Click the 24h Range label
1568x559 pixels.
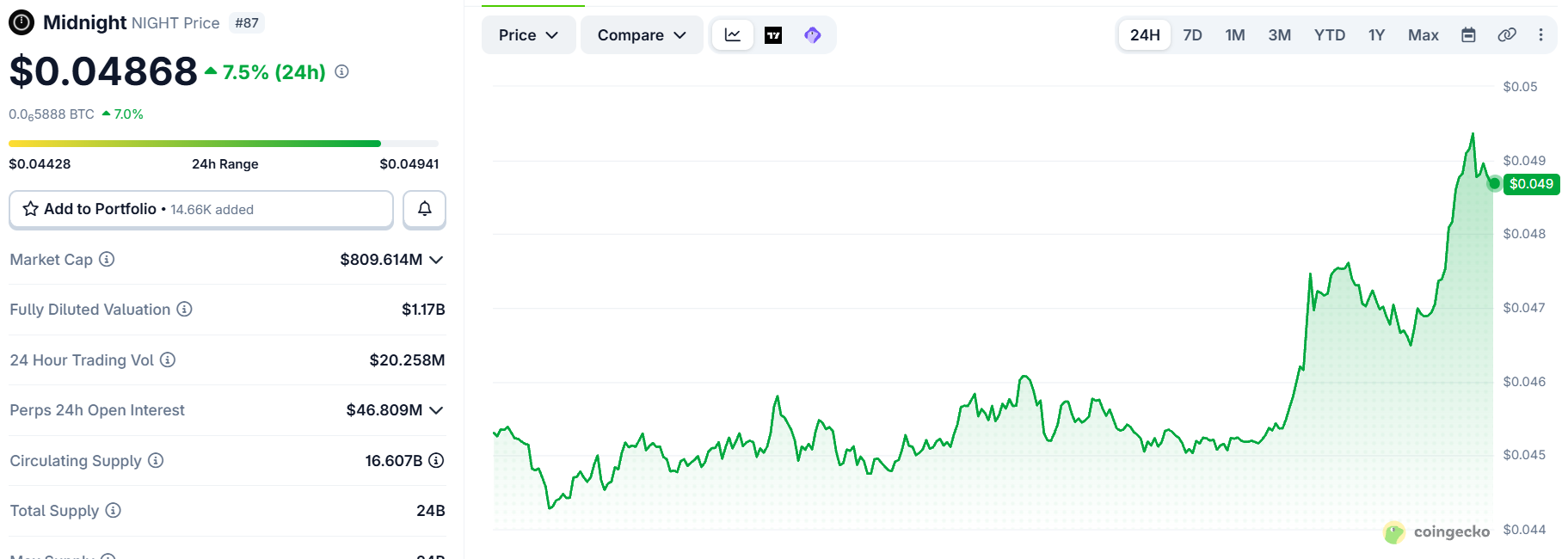225,164
